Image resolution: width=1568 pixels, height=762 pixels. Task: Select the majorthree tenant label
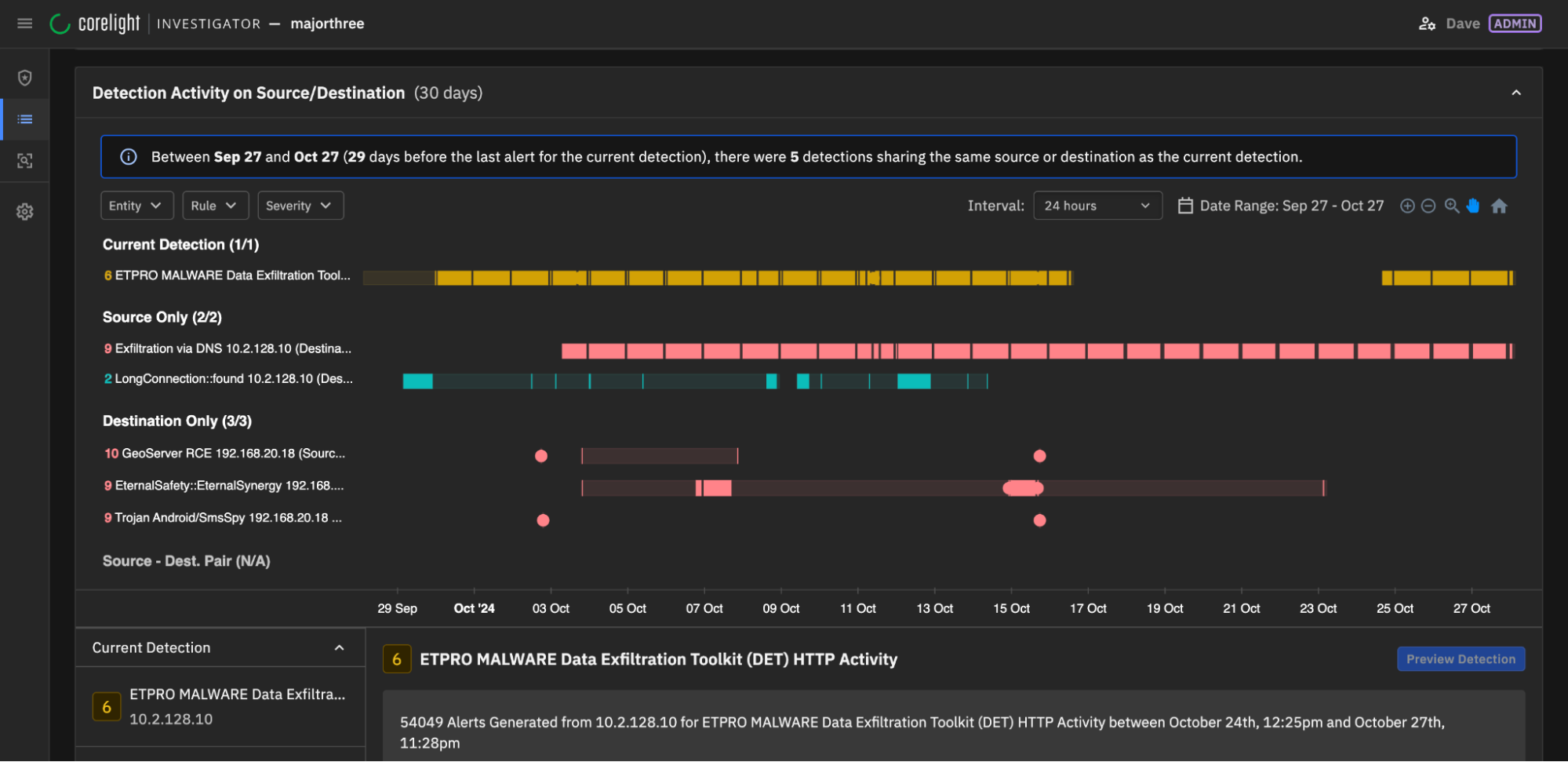[x=327, y=24]
